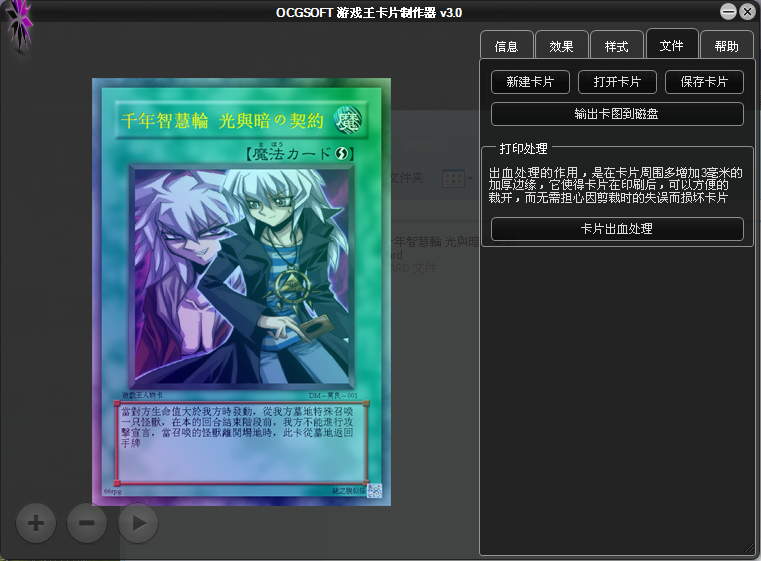Minimize the card maker window

pyautogui.click(x=728, y=12)
